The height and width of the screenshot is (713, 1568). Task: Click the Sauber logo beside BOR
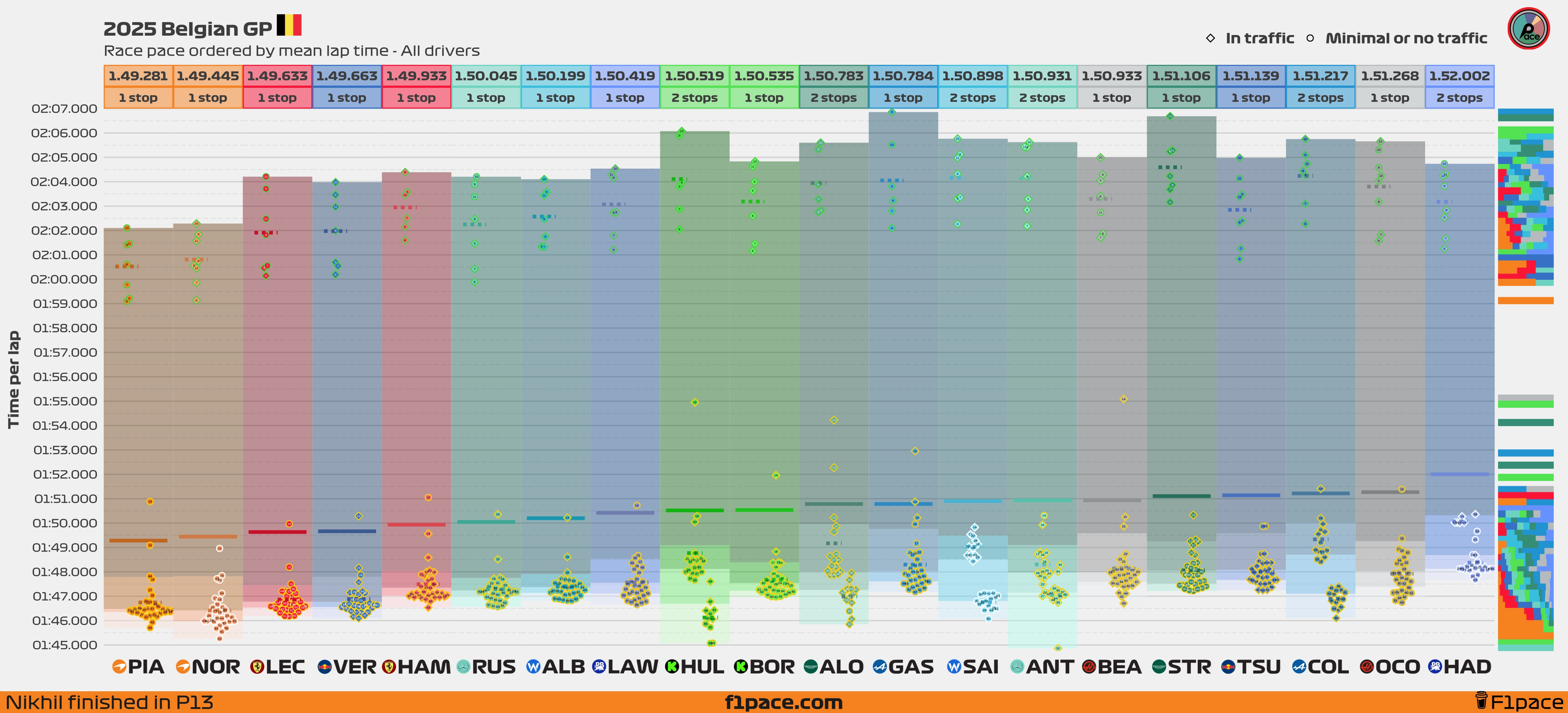(x=741, y=667)
